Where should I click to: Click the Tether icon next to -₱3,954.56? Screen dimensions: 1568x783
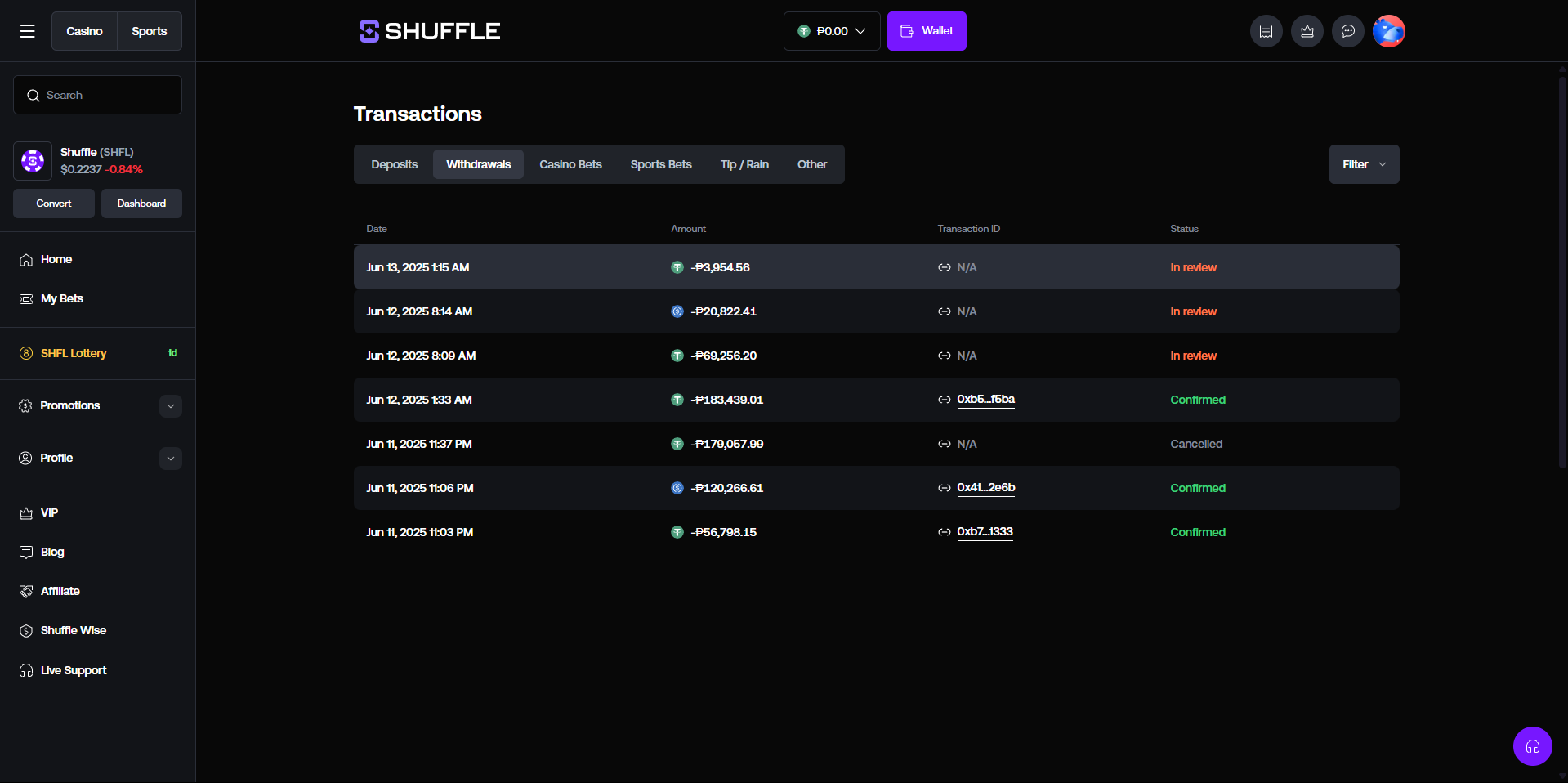[x=677, y=267]
